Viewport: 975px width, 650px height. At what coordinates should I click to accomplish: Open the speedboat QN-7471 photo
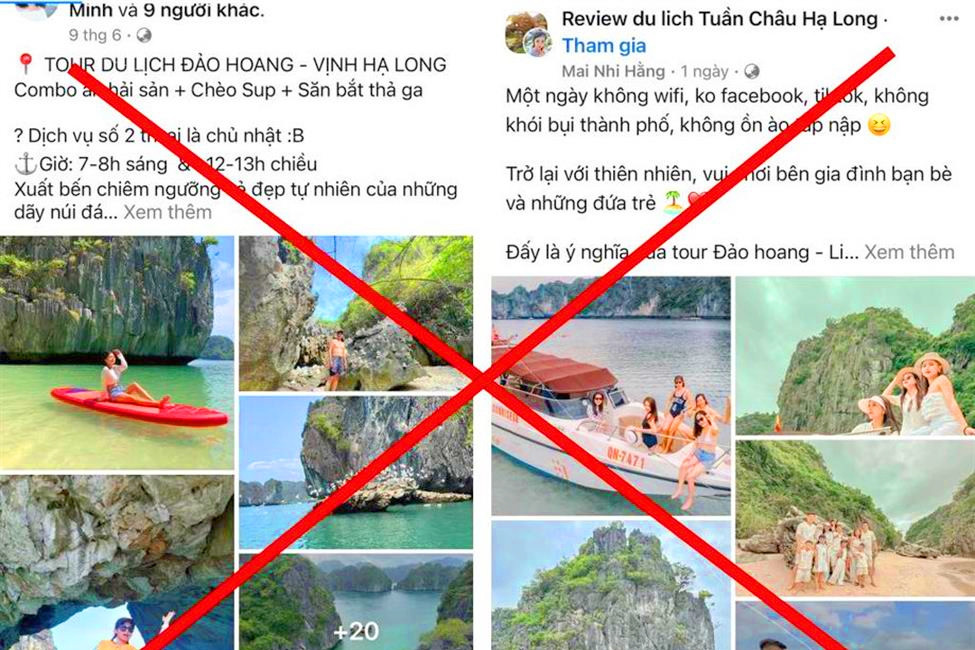pyautogui.click(x=611, y=396)
